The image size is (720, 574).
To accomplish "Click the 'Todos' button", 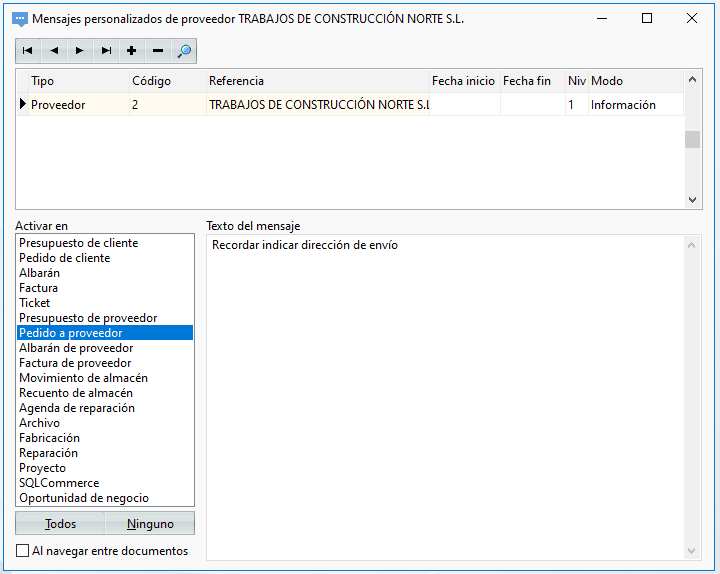I will tap(60, 523).
